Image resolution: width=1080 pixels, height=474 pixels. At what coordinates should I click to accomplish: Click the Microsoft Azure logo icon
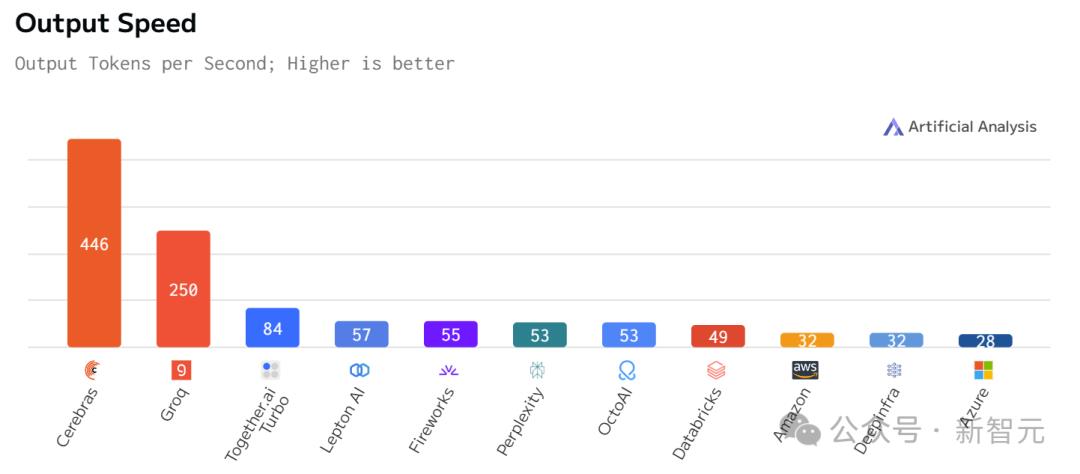[984, 370]
